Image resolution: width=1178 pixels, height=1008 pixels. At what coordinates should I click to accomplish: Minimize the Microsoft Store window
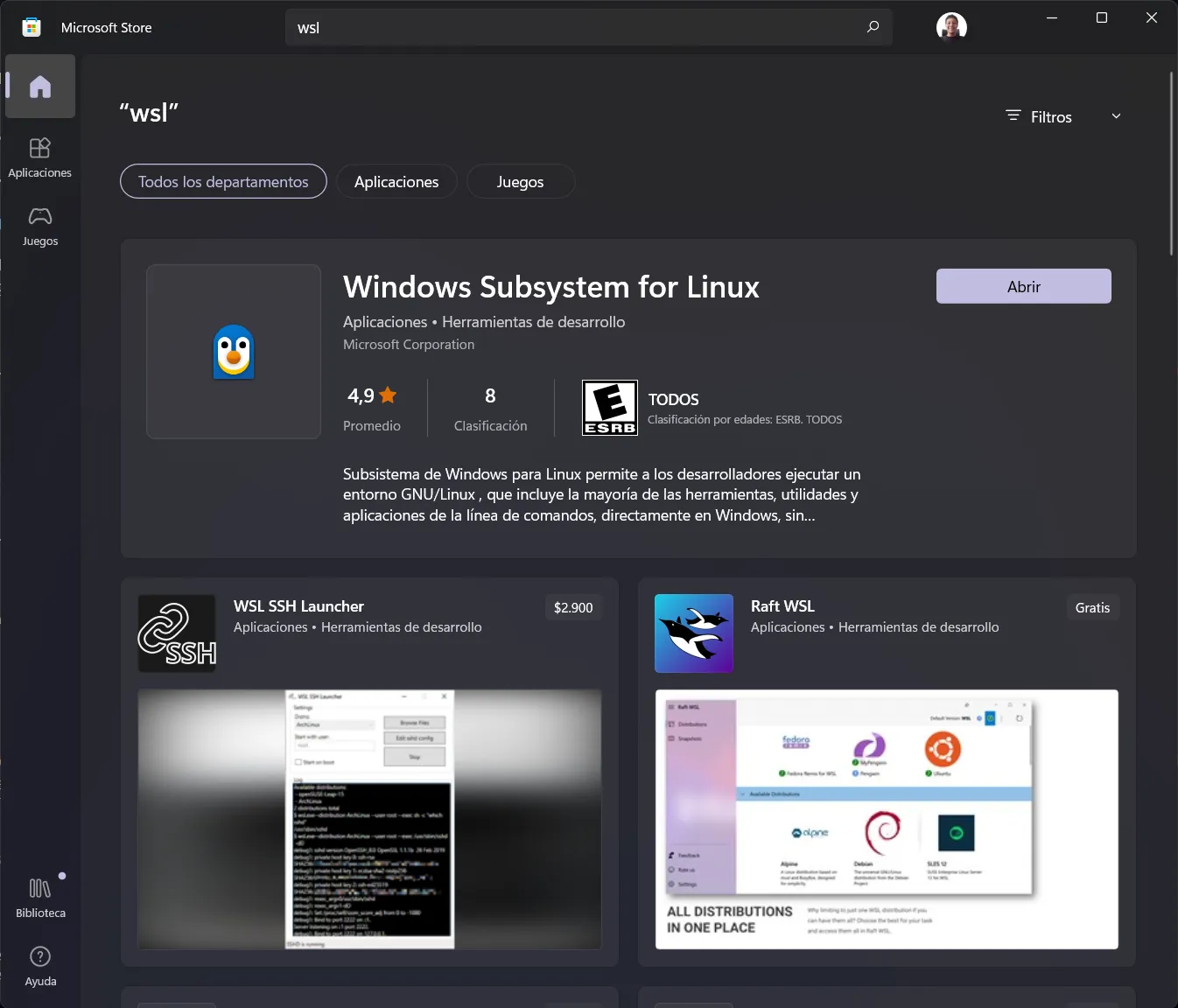pyautogui.click(x=1052, y=17)
